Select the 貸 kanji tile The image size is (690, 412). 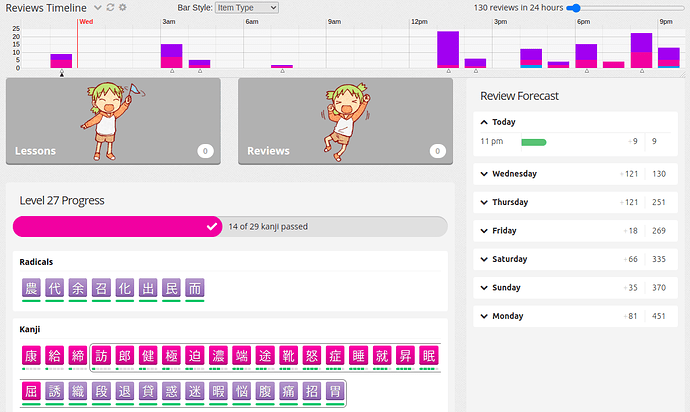[148, 391]
